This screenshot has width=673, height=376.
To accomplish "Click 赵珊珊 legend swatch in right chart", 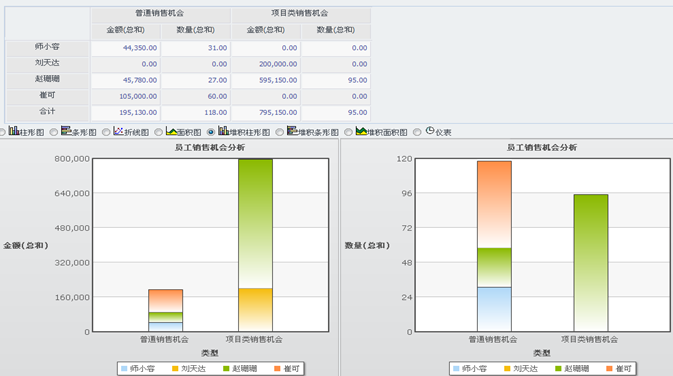I will coord(558,369).
